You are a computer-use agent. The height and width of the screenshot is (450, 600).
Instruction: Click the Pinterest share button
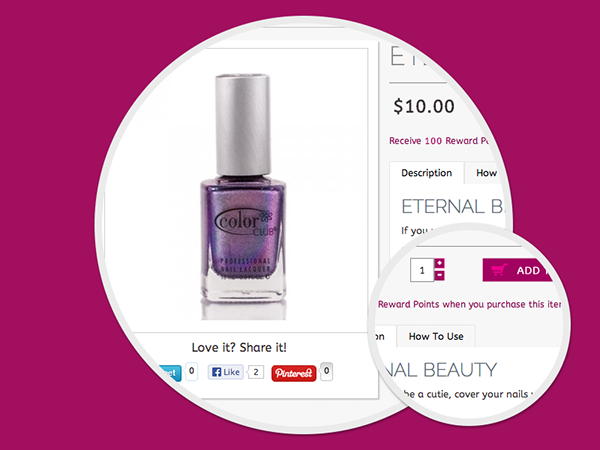pos(293,373)
